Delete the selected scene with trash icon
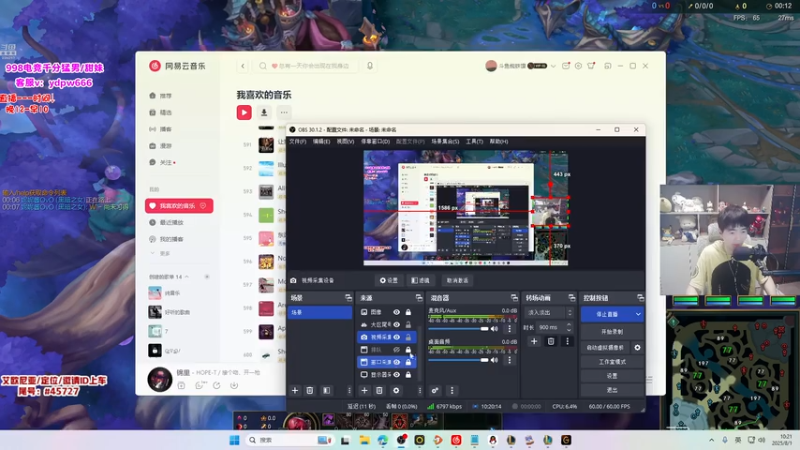This screenshot has width=800, height=450. 310,390
